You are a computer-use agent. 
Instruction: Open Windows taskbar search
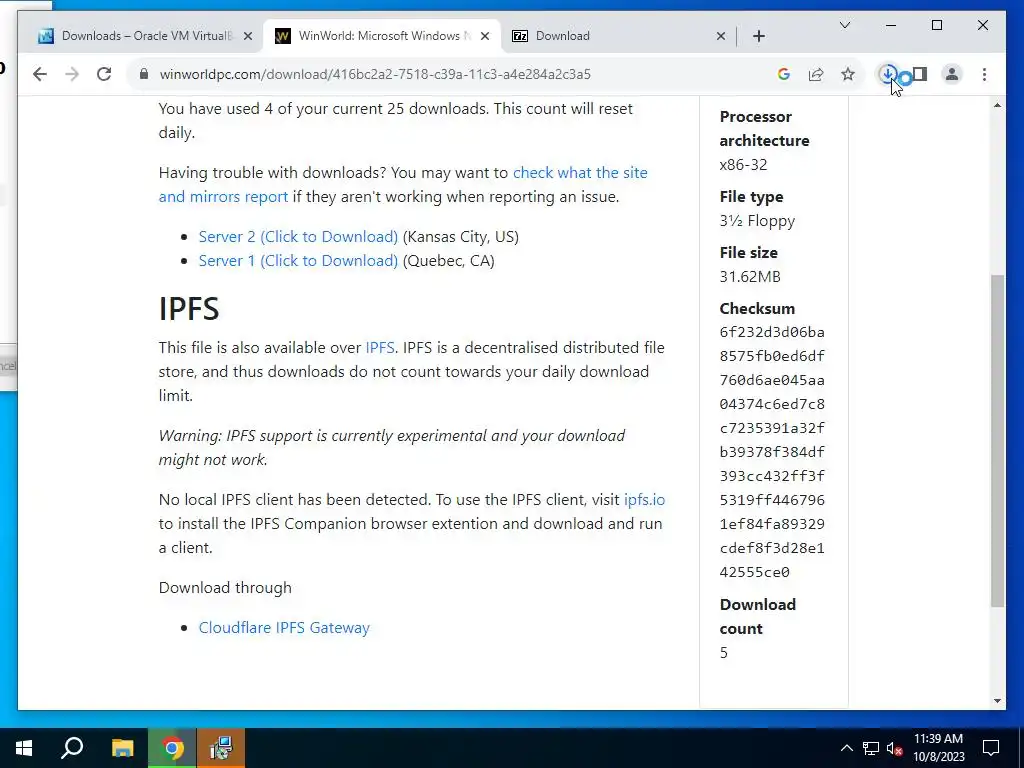click(x=72, y=748)
